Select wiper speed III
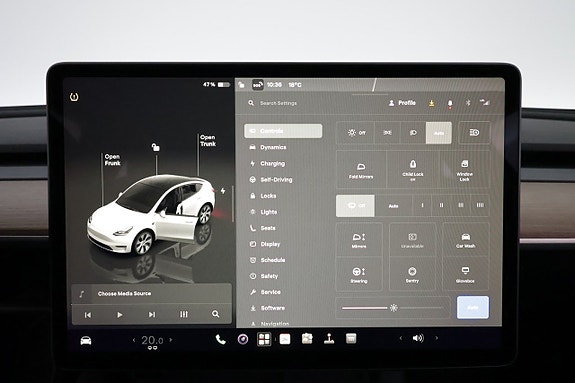 (461, 206)
